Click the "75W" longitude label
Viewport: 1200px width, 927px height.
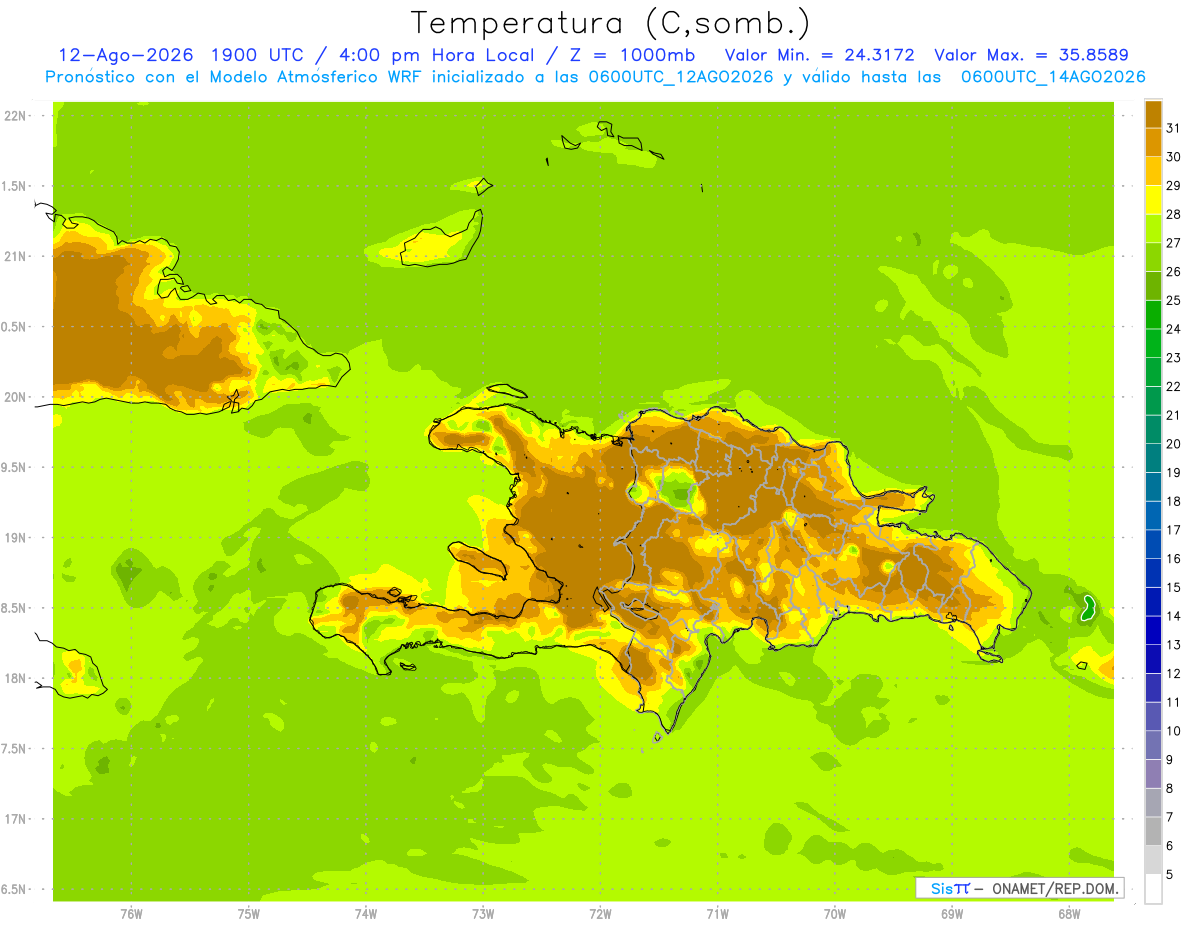pos(249,913)
